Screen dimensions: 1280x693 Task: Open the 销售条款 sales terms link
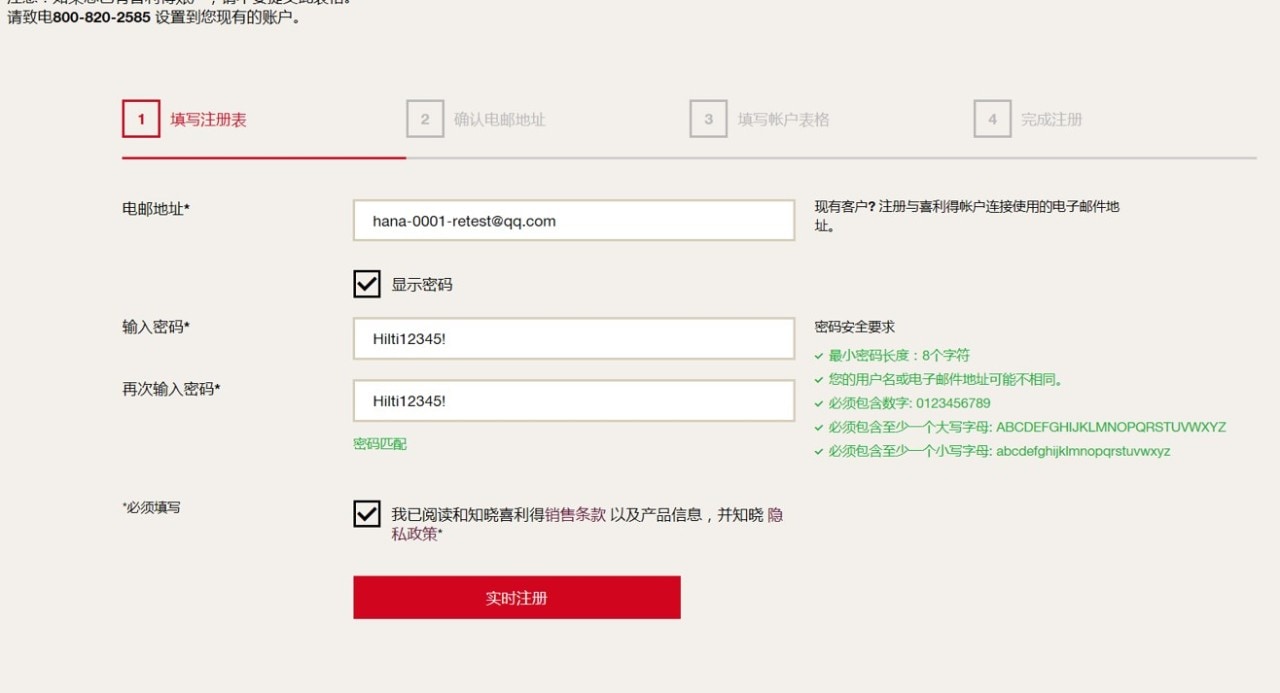575,514
